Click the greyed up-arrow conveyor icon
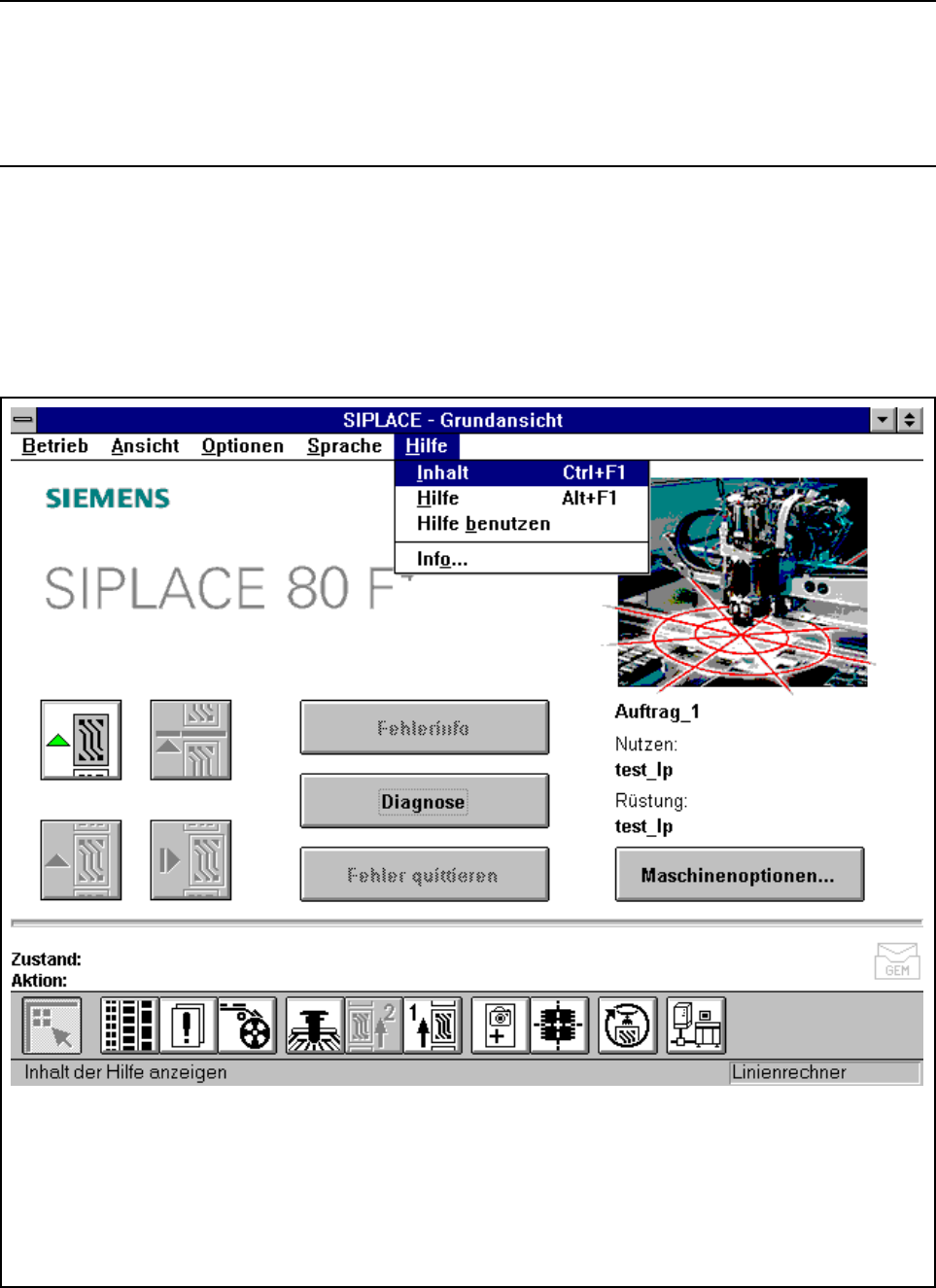Image resolution: width=936 pixels, height=1288 pixels. coord(81,860)
